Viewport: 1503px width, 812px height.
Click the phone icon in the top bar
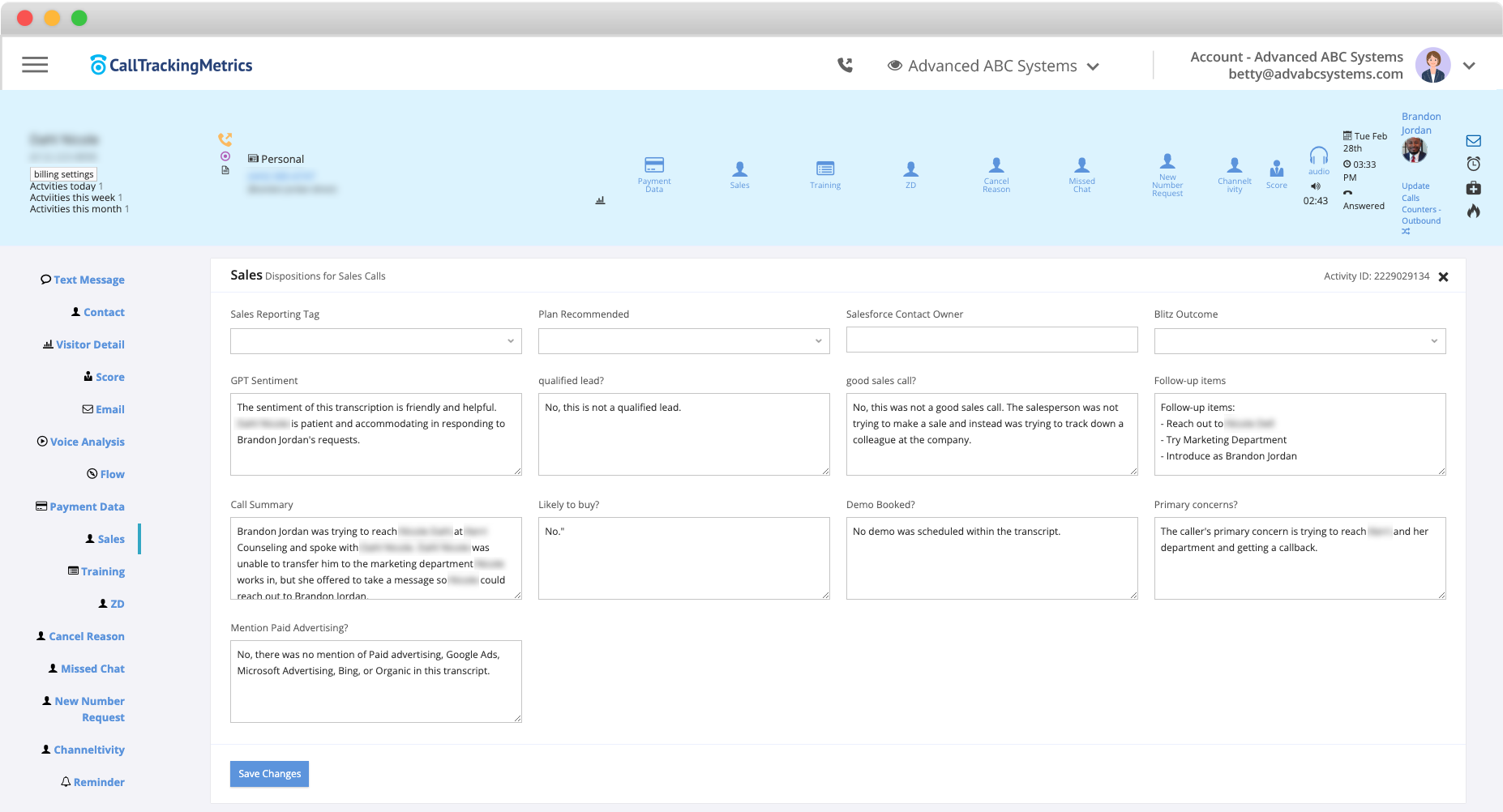tap(845, 65)
